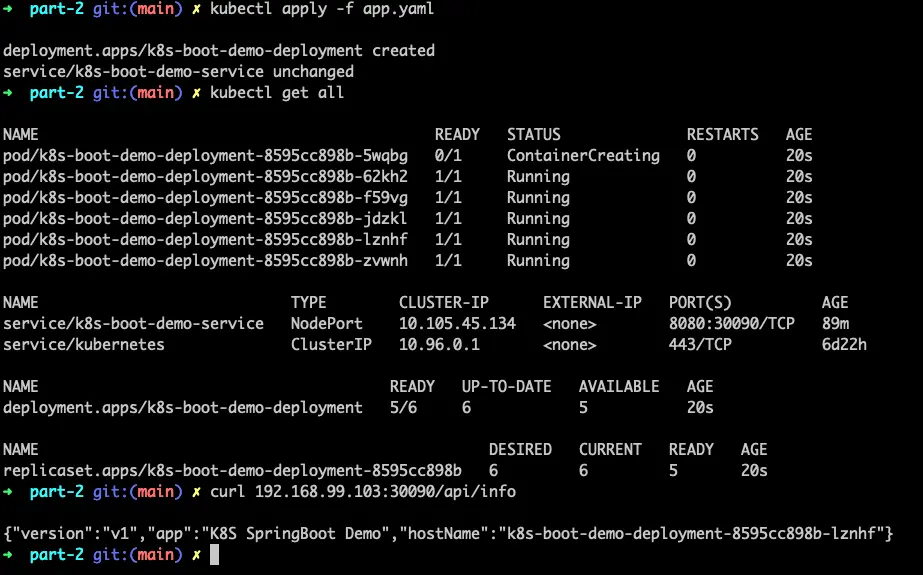The height and width of the screenshot is (575, 923).
Task: Click pod name ending in jdzkl
Action: click(205, 219)
